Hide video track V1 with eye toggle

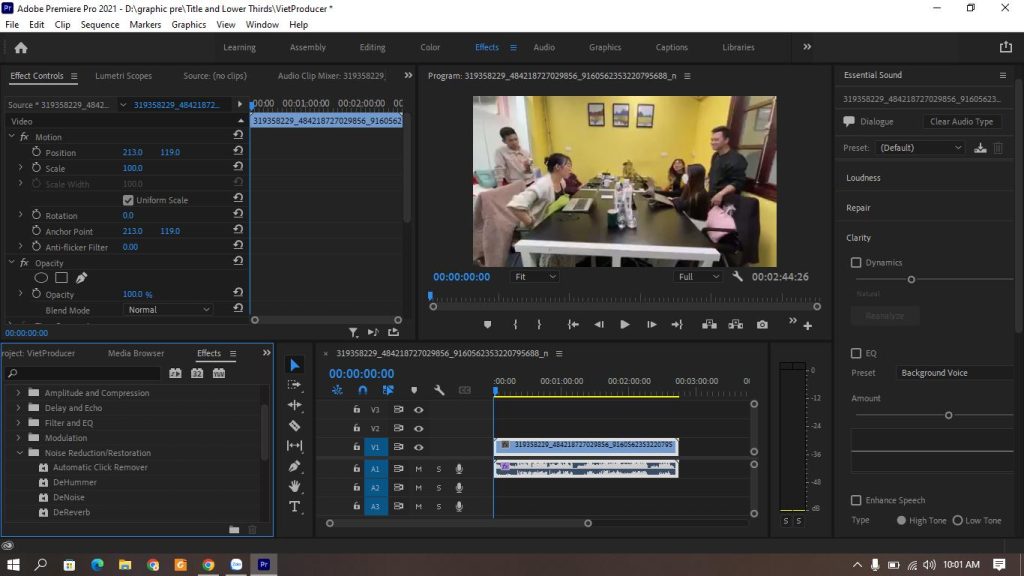point(419,447)
